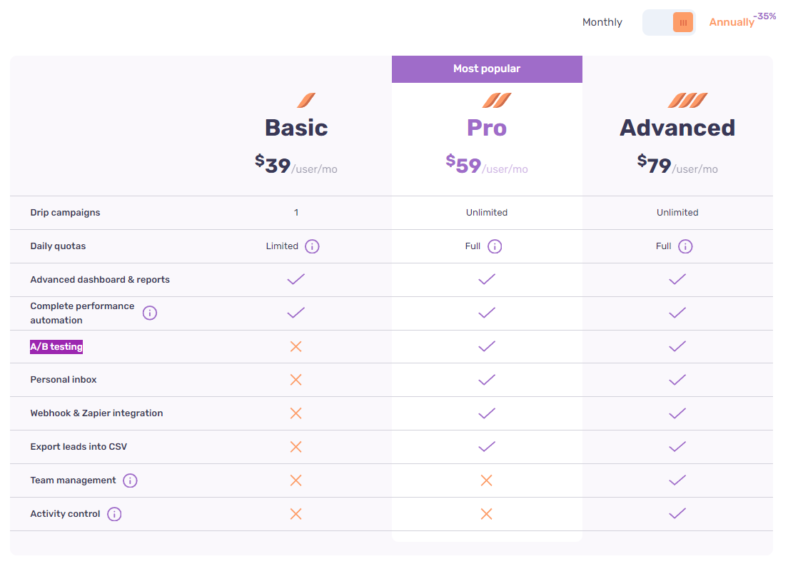The height and width of the screenshot is (564, 788).
Task: Click the Pro plan title
Action: 487,128
